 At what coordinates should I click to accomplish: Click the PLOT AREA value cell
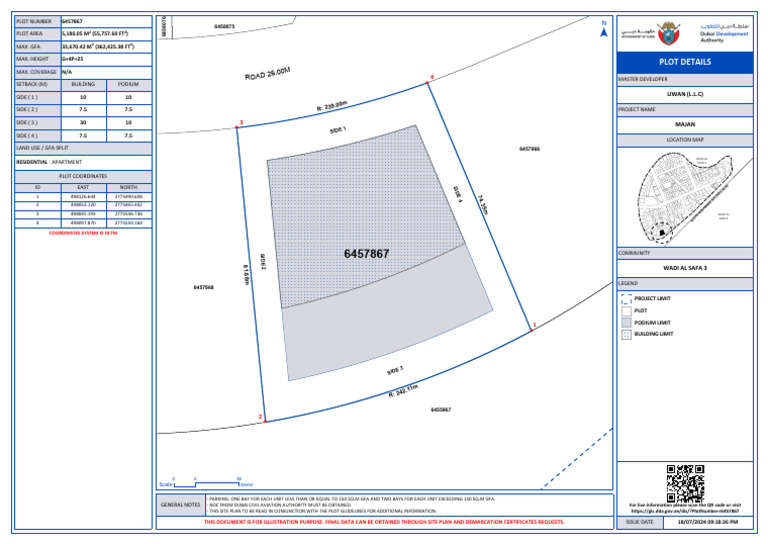click(x=106, y=34)
